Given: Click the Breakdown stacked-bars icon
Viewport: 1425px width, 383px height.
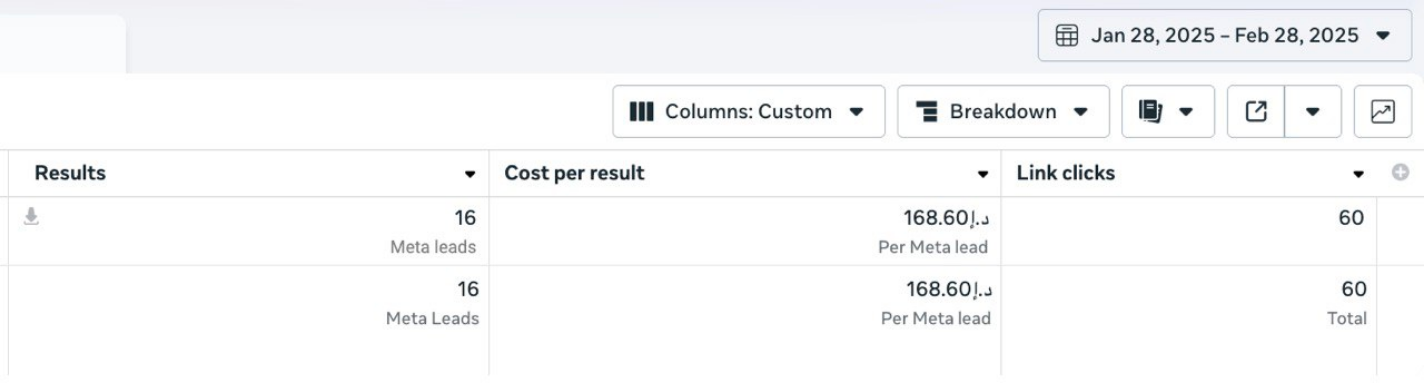Looking at the screenshot, I should 927,112.
